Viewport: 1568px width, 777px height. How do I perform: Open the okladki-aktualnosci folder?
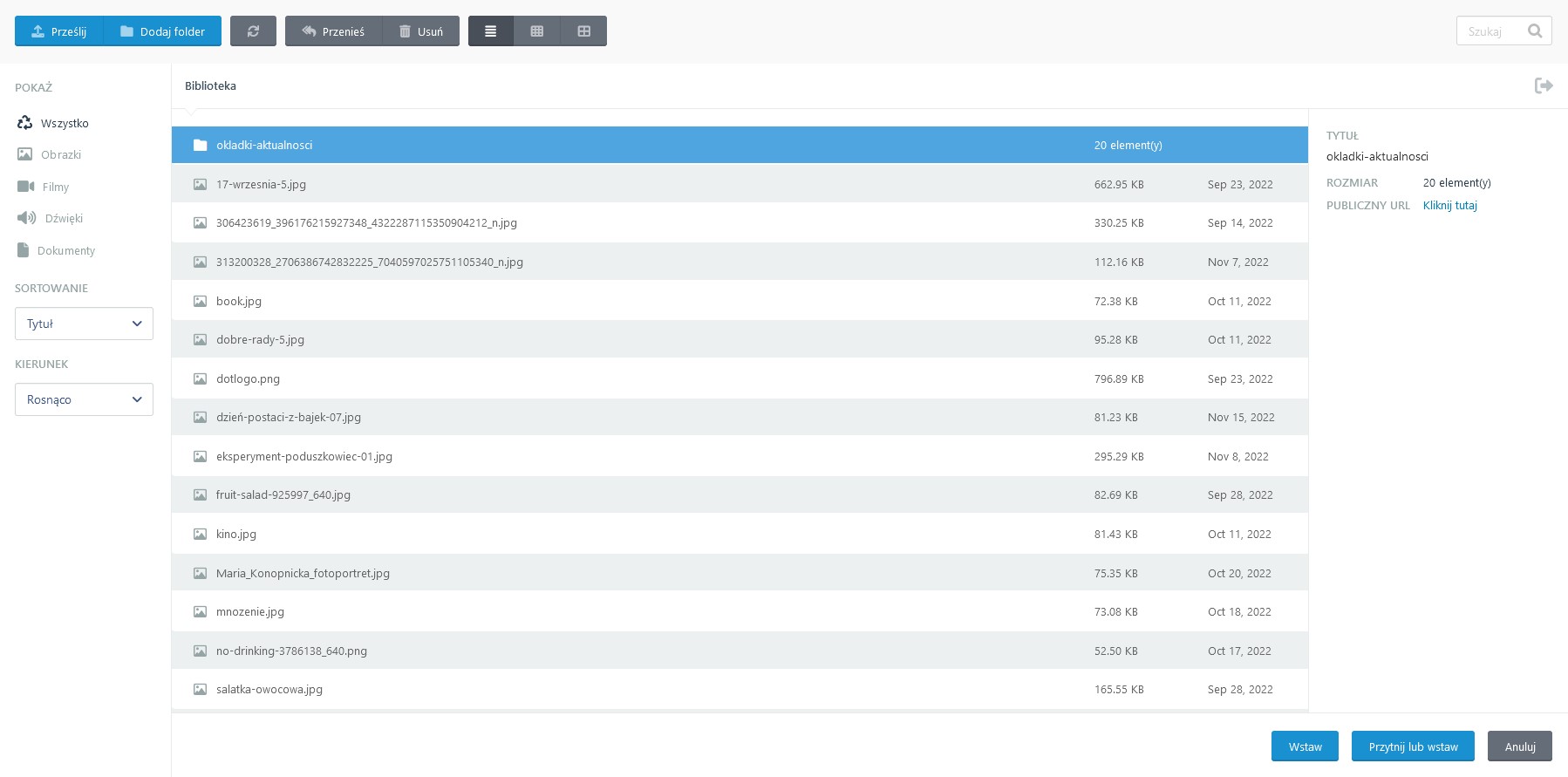(x=264, y=146)
